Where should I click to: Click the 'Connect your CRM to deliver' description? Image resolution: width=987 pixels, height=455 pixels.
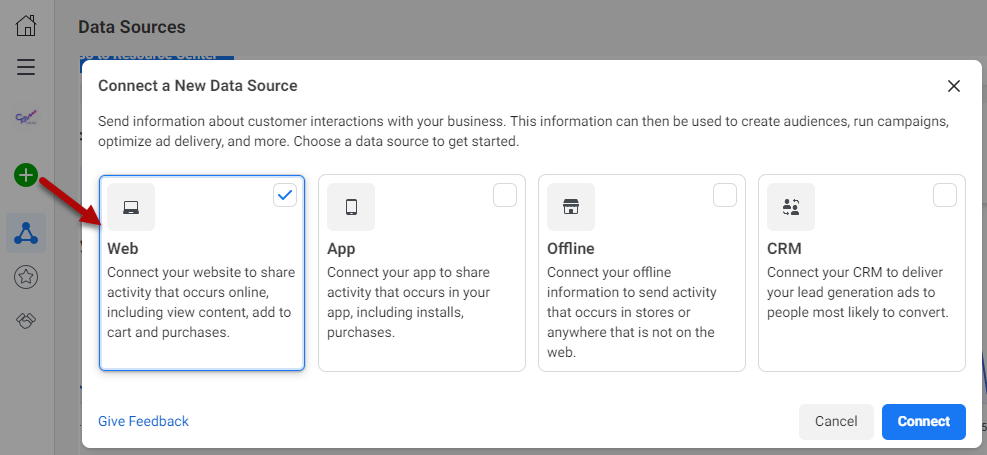(858, 293)
